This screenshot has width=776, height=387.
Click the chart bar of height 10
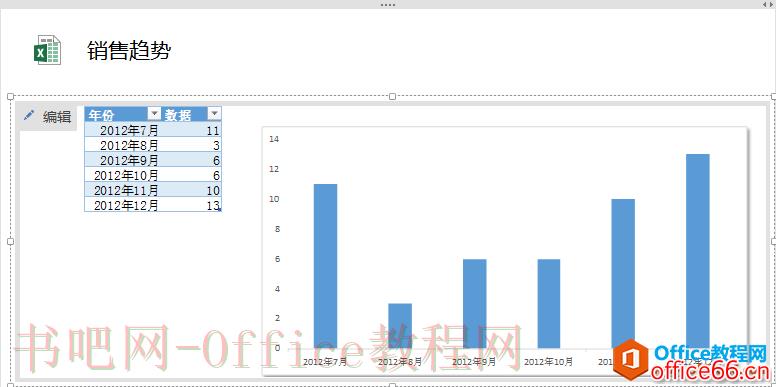tap(623, 273)
